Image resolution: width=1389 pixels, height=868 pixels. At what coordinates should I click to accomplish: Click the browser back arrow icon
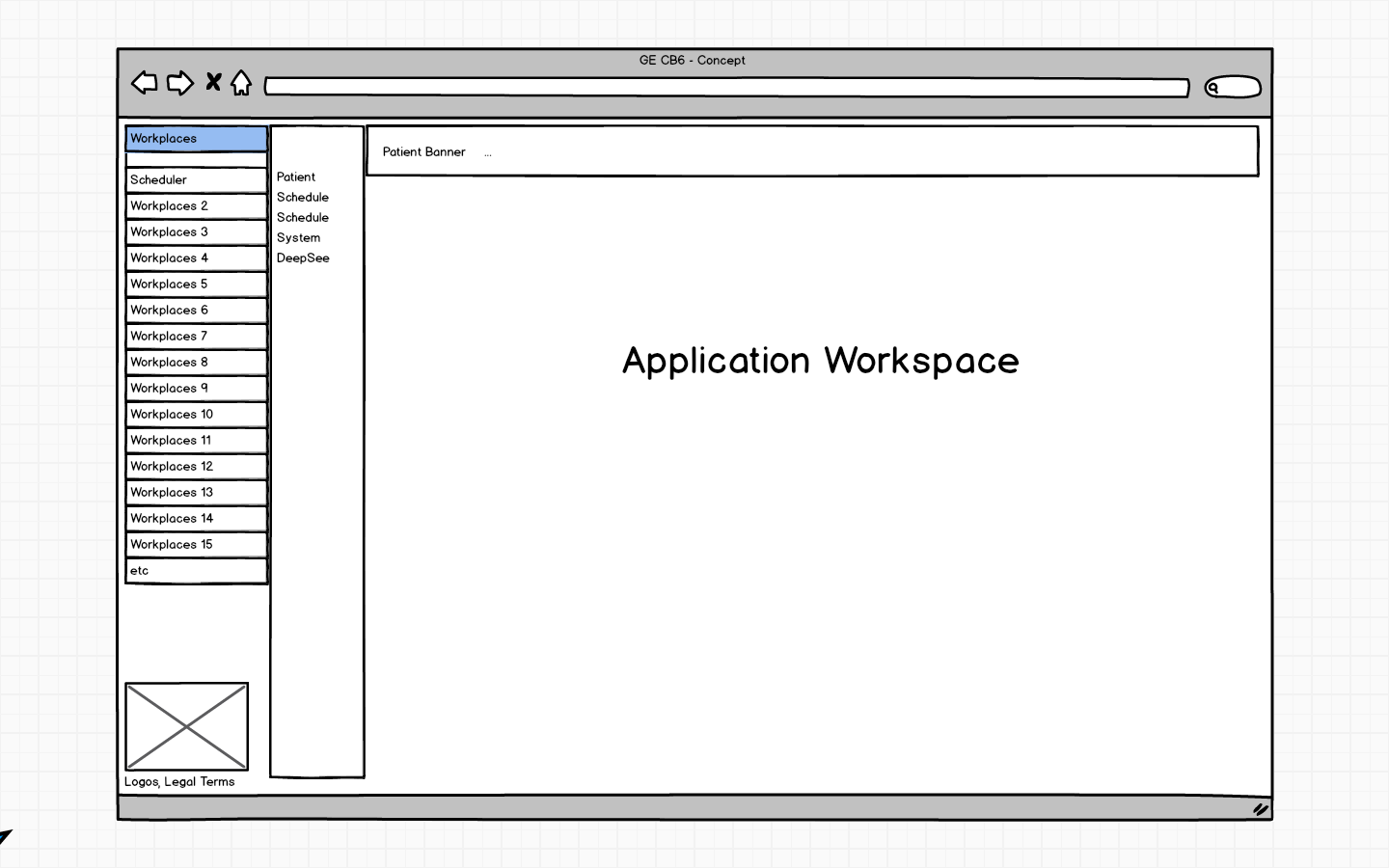point(146,83)
